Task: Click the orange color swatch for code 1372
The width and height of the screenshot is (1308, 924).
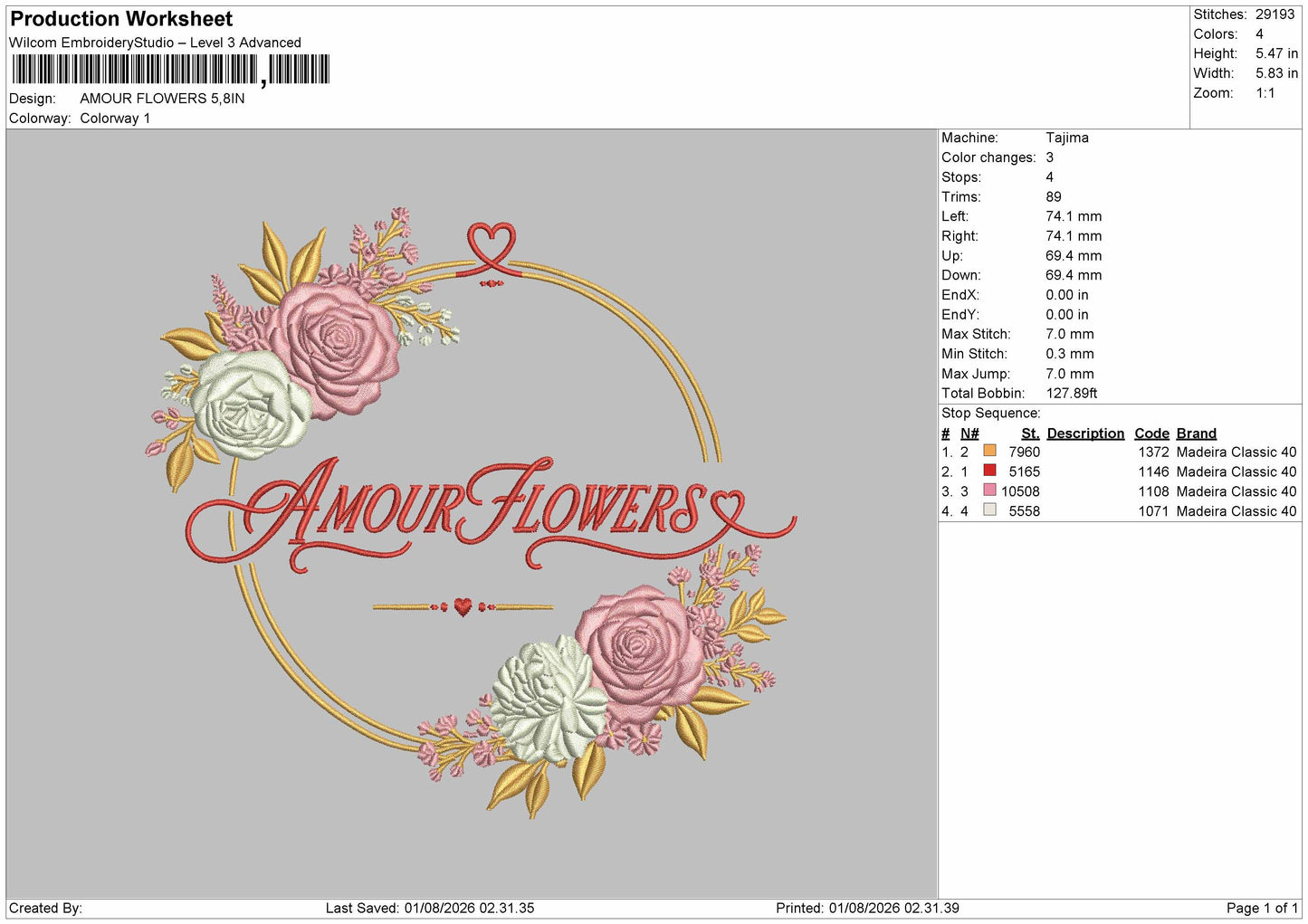Action: (x=989, y=451)
